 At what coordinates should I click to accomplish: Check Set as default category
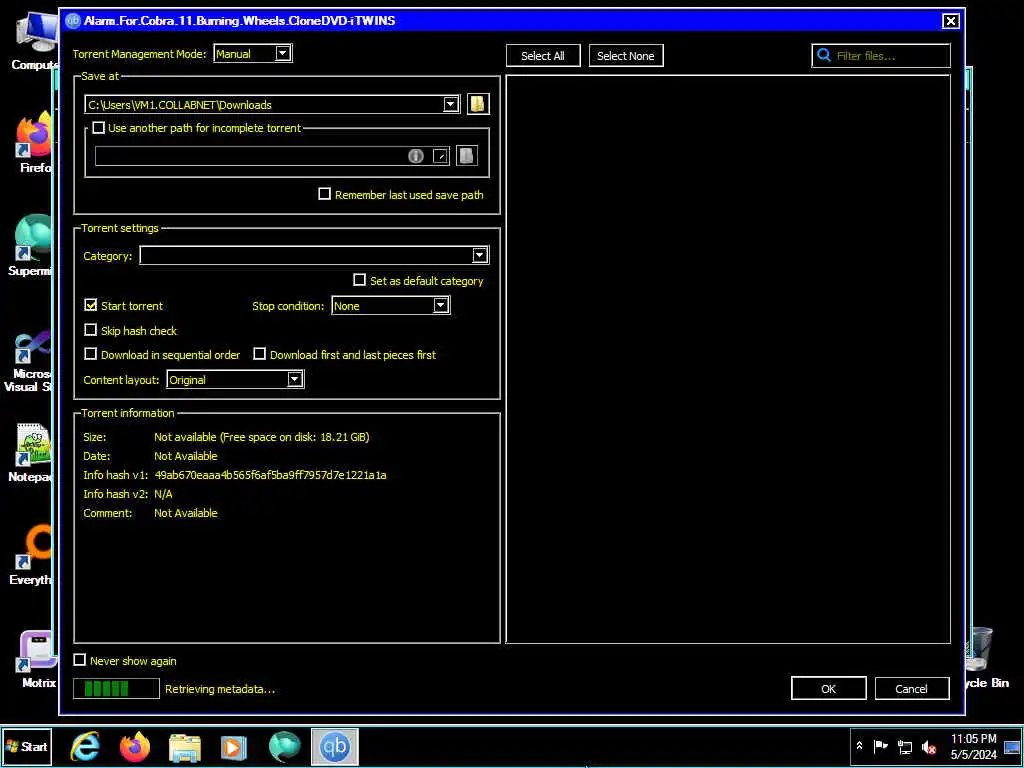click(359, 280)
